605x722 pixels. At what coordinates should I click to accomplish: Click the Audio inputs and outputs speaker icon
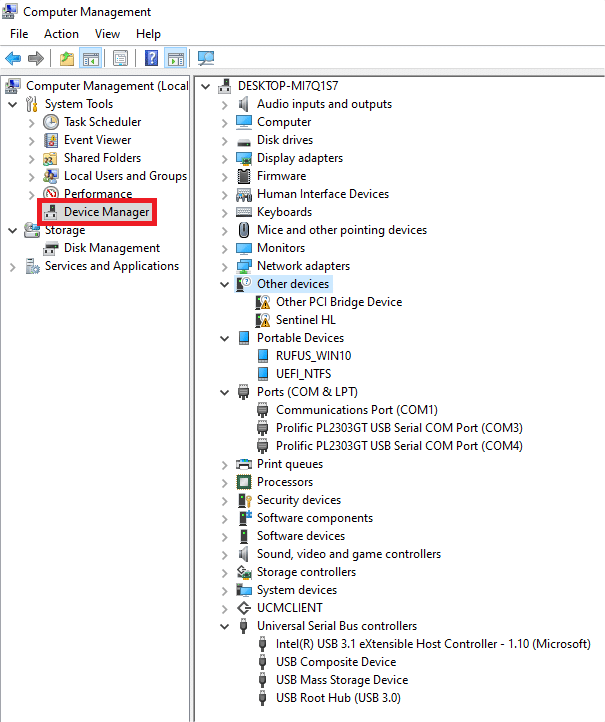(x=244, y=104)
